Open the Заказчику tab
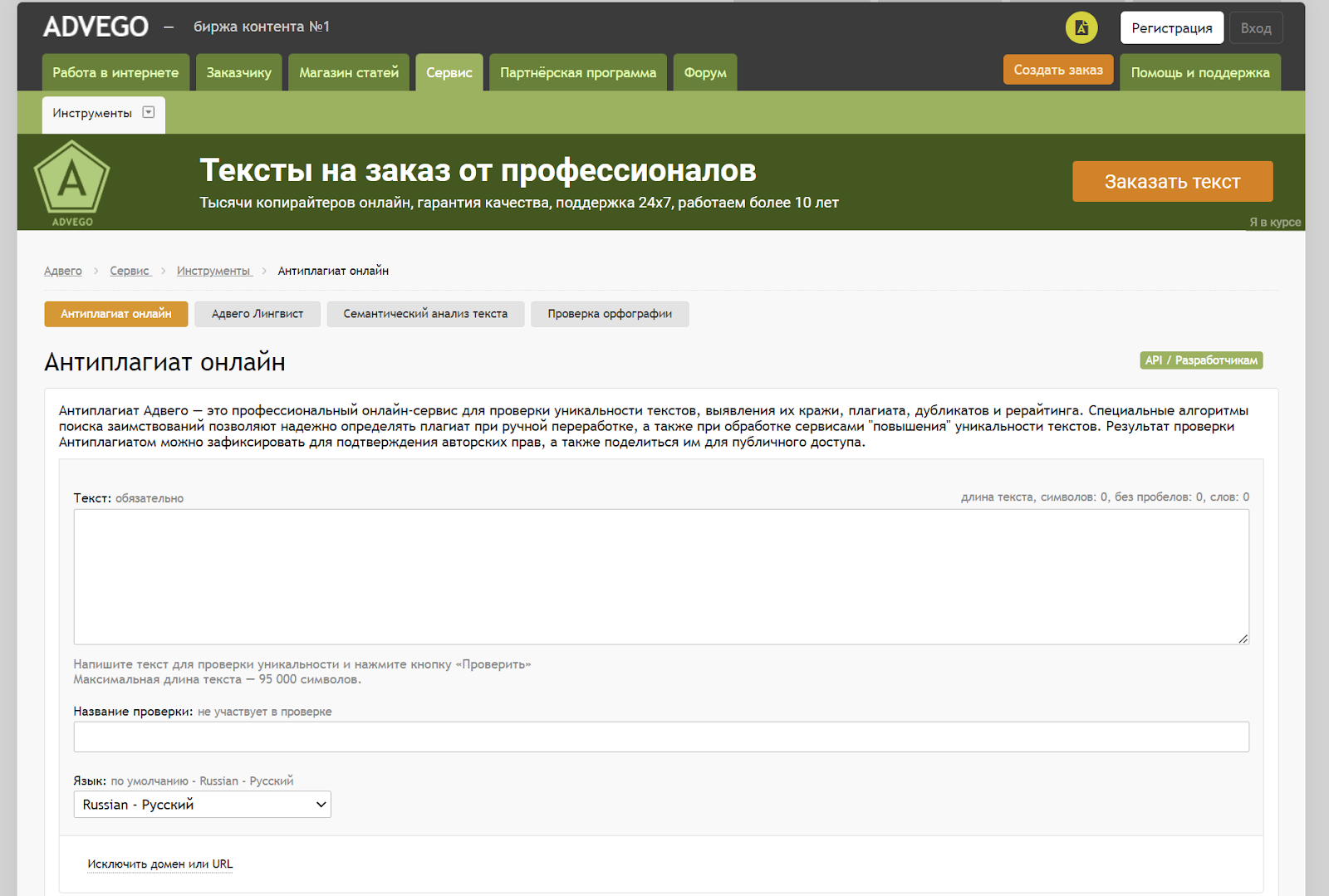Screen dimensions: 1329x896 click(x=239, y=72)
